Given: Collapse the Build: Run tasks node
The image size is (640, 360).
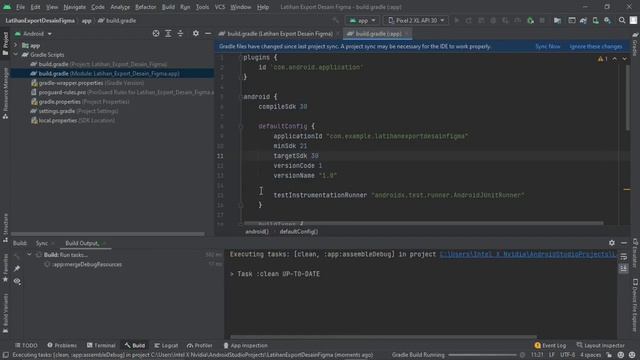Looking at the screenshot, I should 29,255.
